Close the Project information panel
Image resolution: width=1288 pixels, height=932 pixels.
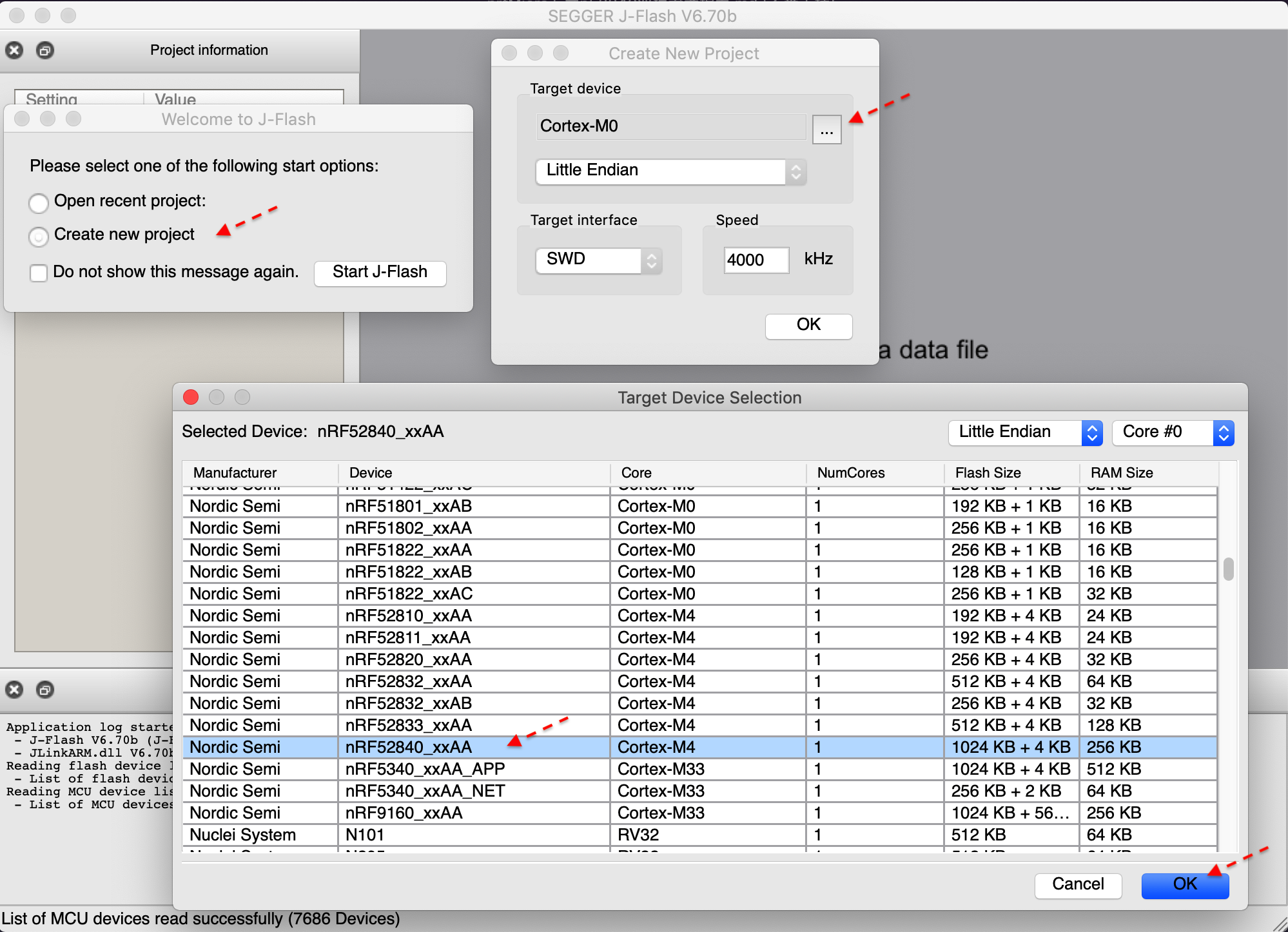14,50
